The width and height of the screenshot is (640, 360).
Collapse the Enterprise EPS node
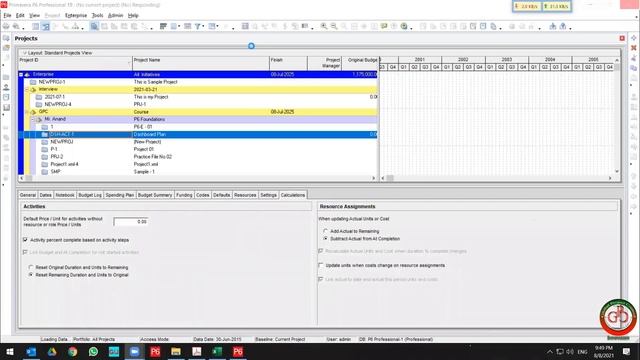(21, 75)
